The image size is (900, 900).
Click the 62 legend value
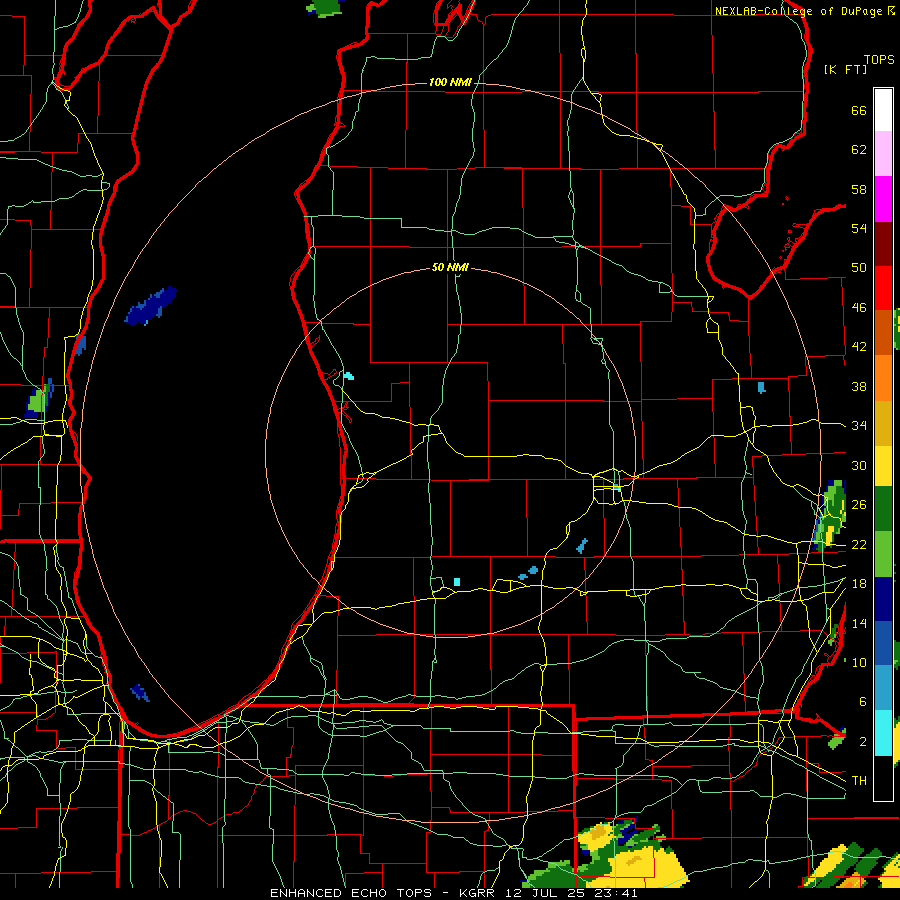(x=859, y=150)
